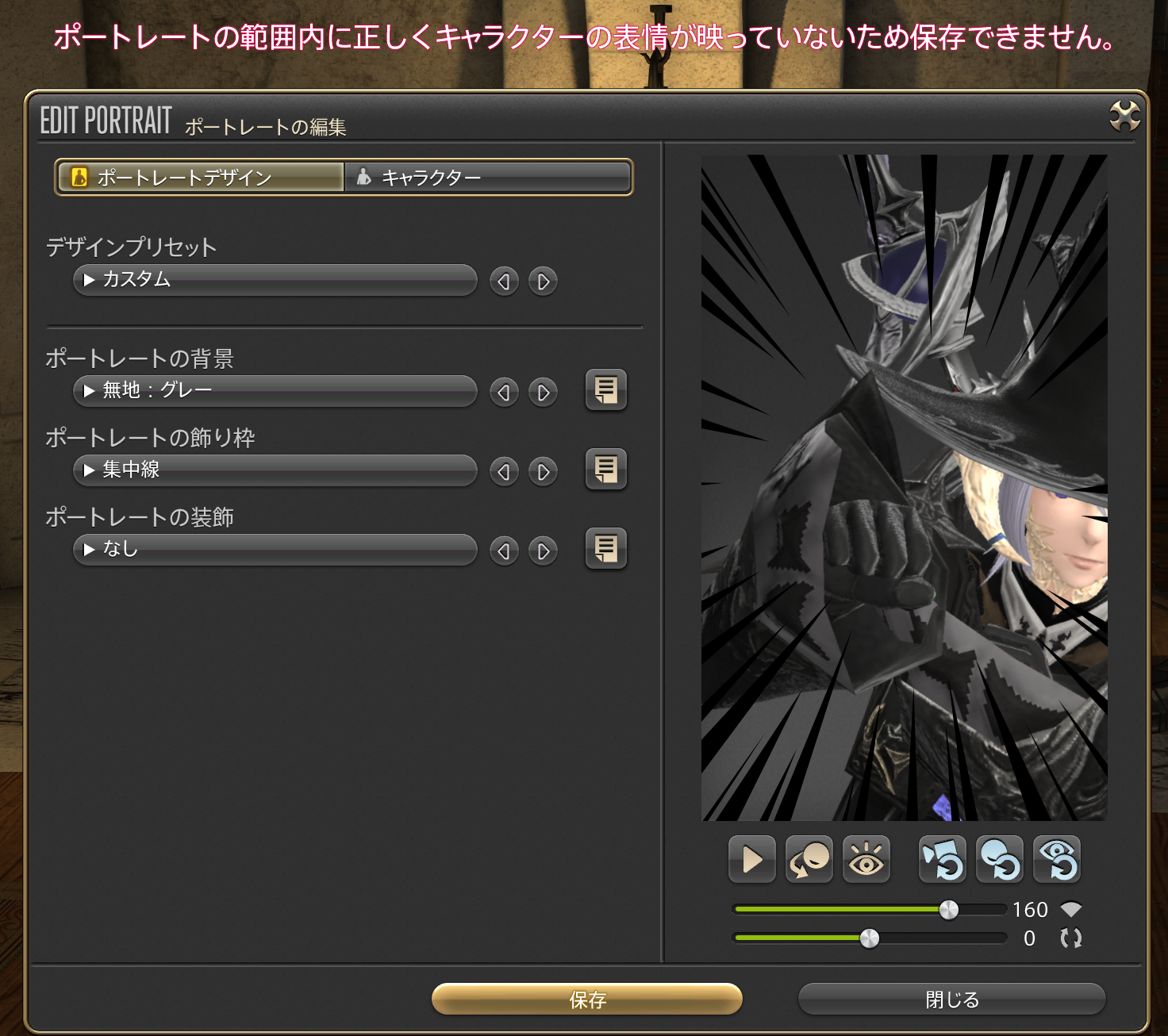Select the ポートレートデザイン tab
Screen dimensions: 1168x1036
(x=200, y=178)
